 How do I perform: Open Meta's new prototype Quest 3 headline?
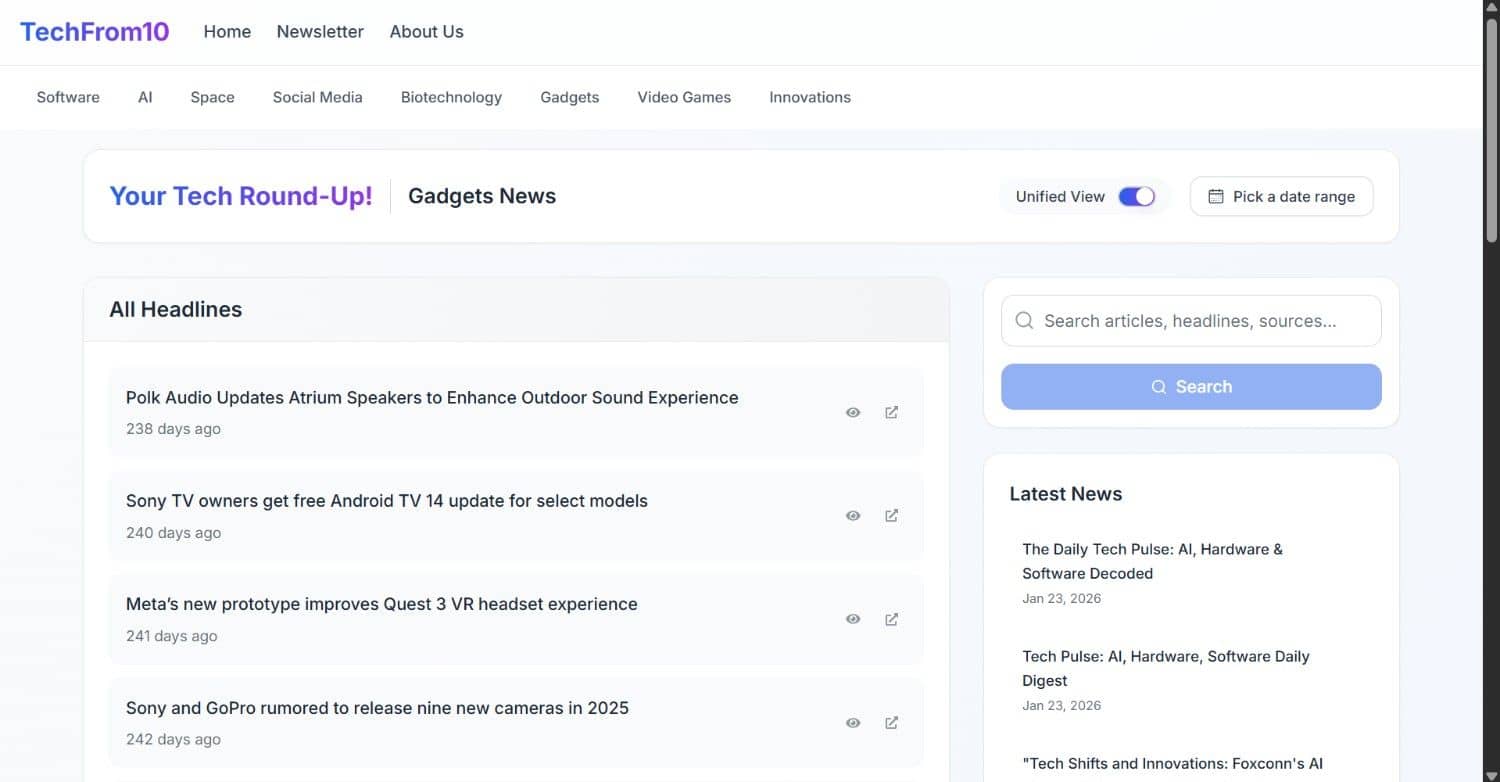click(x=382, y=604)
